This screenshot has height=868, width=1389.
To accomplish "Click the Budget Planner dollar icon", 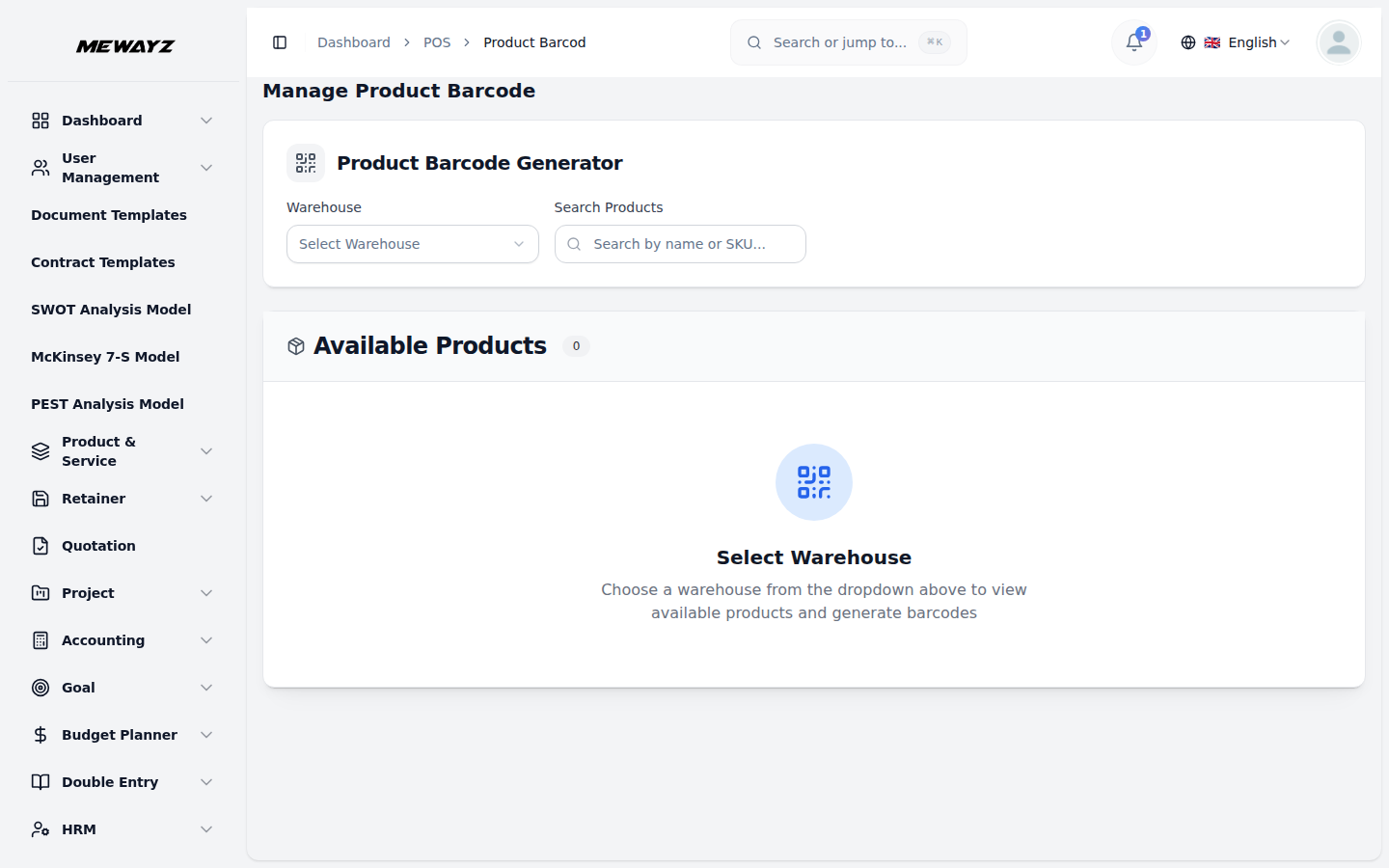I will coord(41,735).
